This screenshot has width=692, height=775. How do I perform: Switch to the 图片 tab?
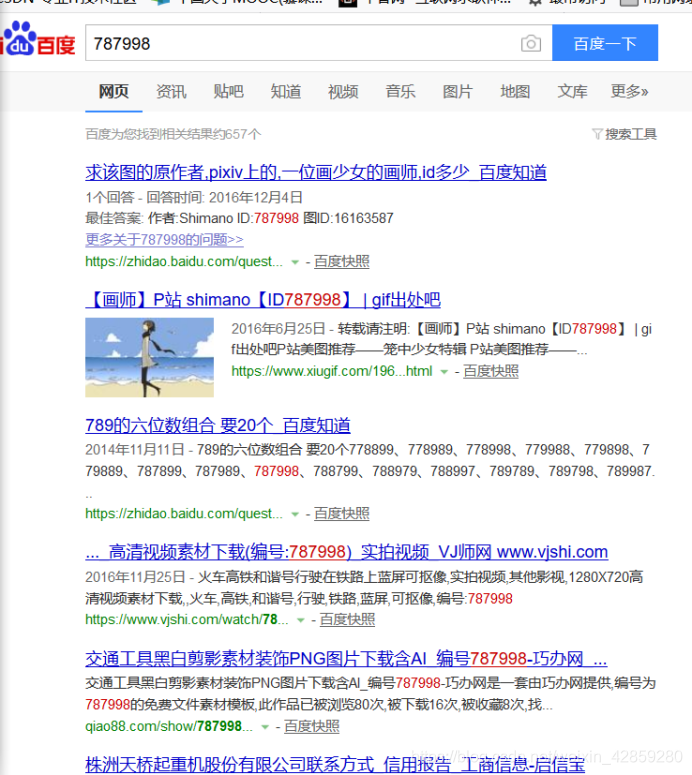pos(458,91)
